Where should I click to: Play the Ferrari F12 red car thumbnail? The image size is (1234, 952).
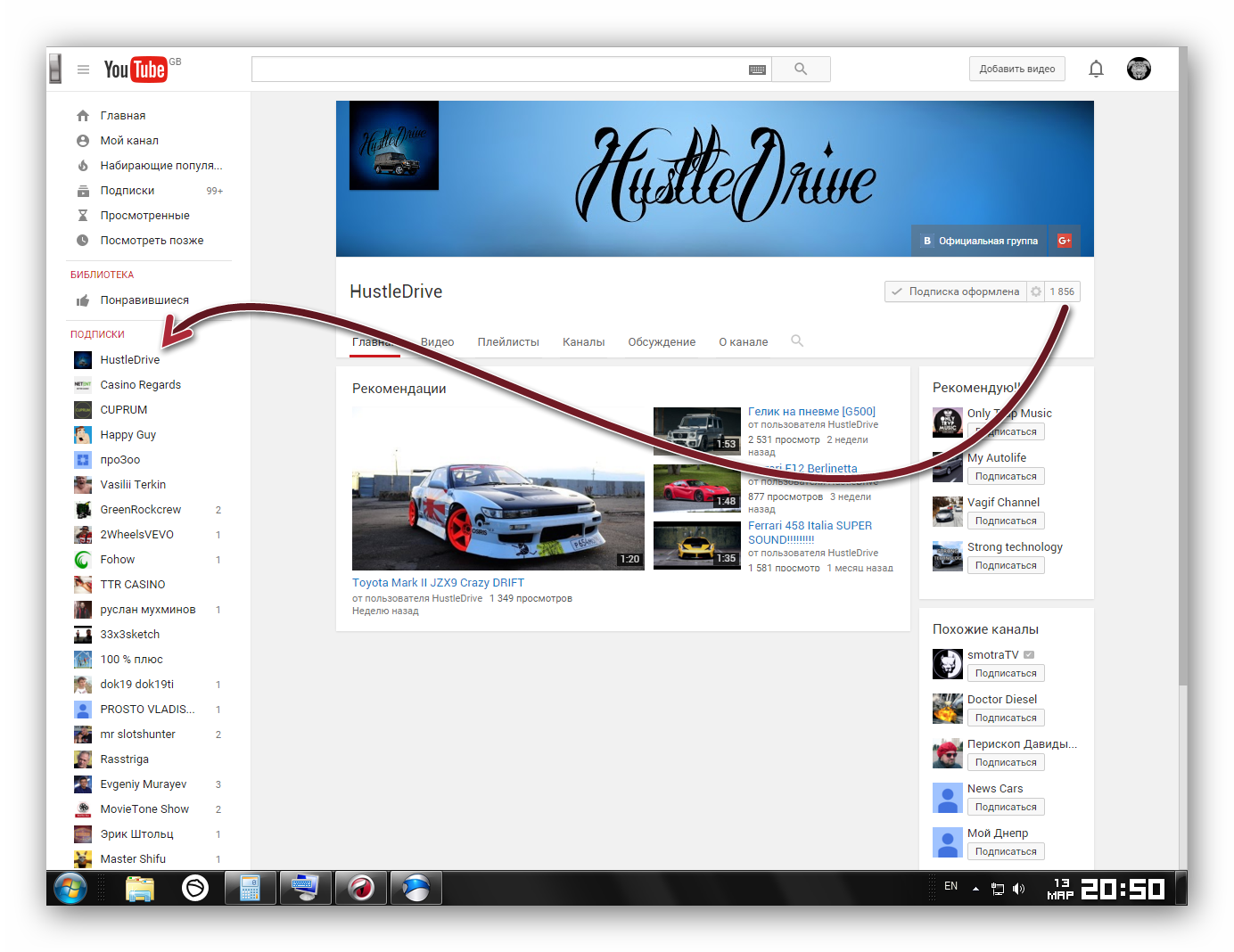tap(697, 488)
